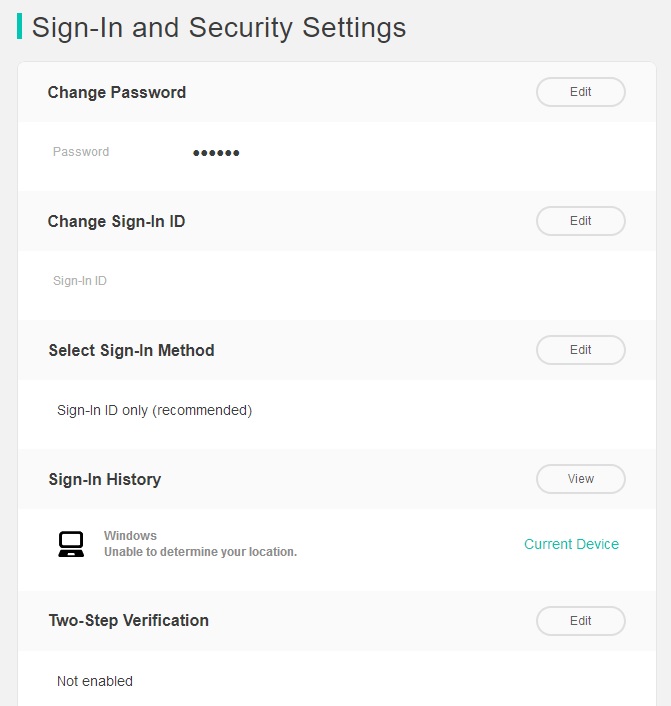Click the Change Password section heading
Viewport: 671px width, 706px height.
[x=117, y=92]
